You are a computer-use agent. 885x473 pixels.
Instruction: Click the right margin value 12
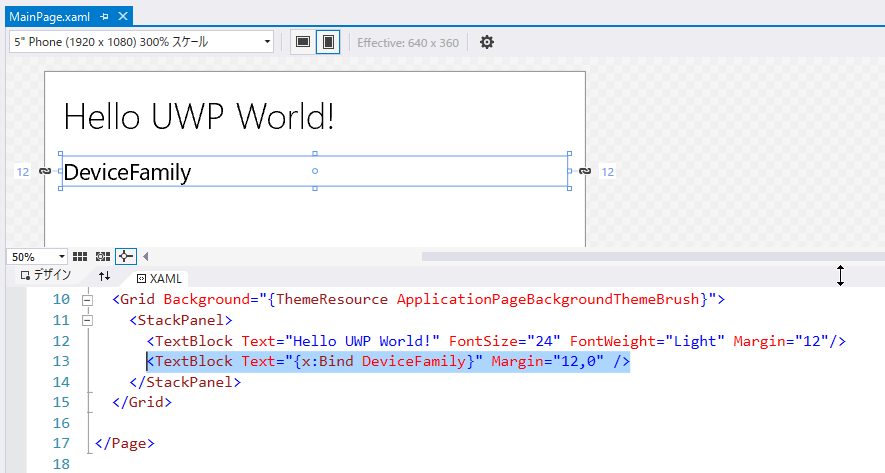tap(607, 172)
